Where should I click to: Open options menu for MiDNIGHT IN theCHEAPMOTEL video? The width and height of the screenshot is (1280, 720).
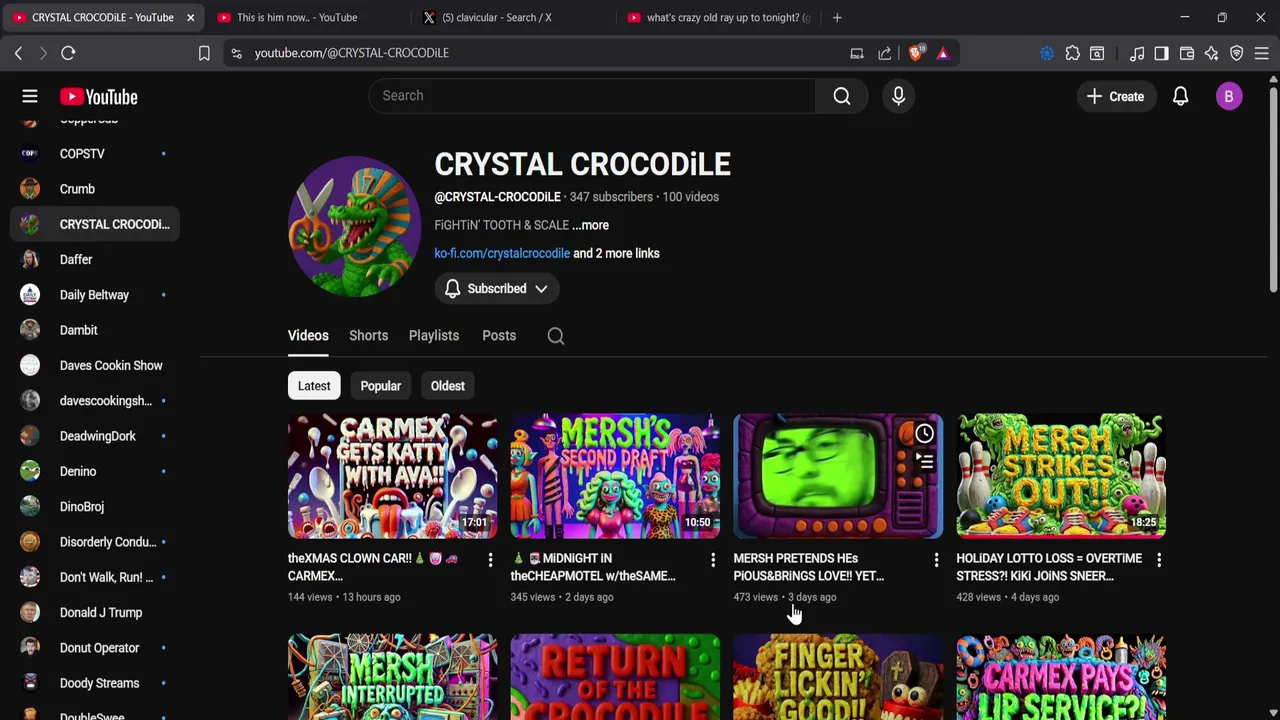[x=713, y=560]
